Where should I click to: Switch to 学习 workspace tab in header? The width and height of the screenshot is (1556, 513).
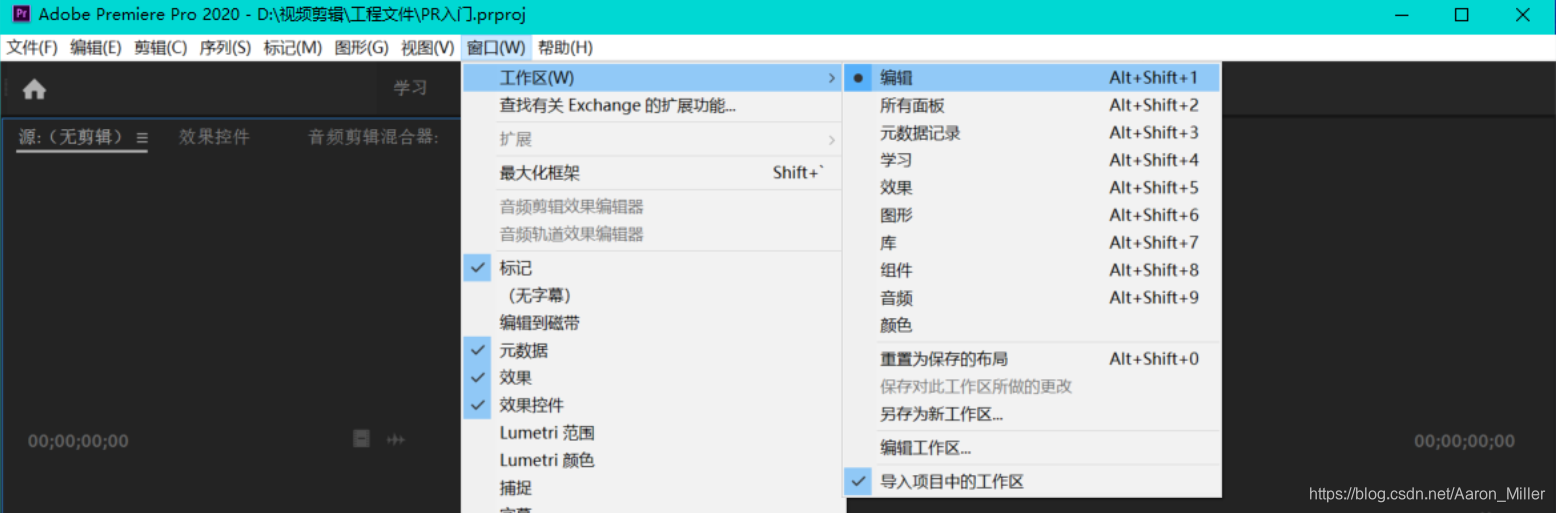pos(410,88)
